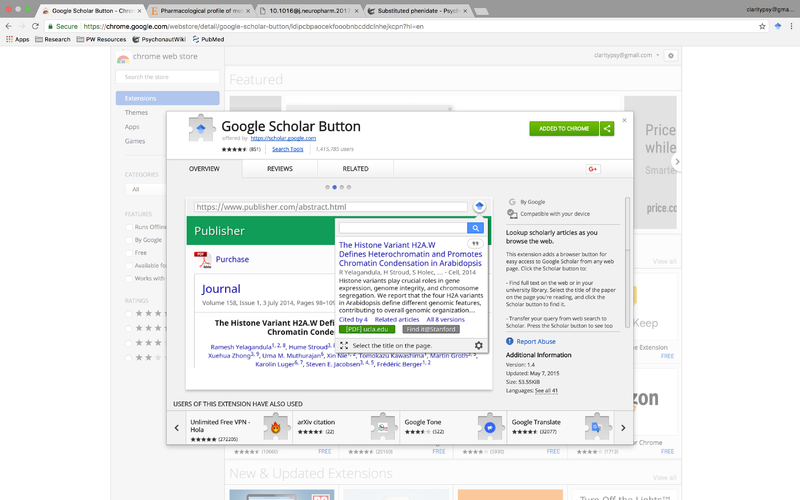Open the Chrome Web Store settings gear
Screen dimensions: 800x500
pyautogui.click(x=671, y=55)
